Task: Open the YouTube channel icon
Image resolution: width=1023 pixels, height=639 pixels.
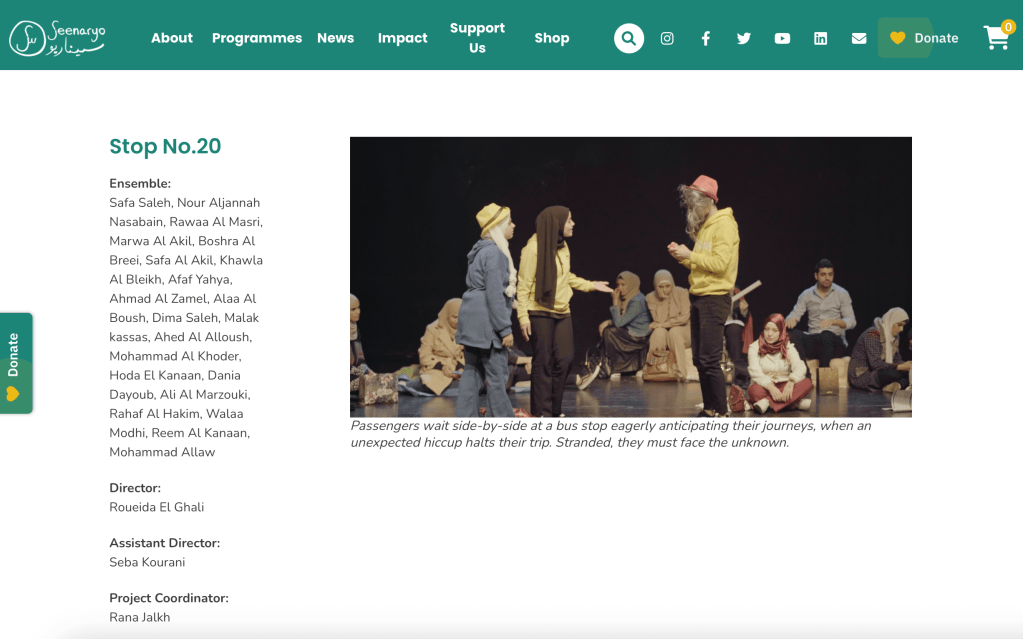Action: point(782,38)
